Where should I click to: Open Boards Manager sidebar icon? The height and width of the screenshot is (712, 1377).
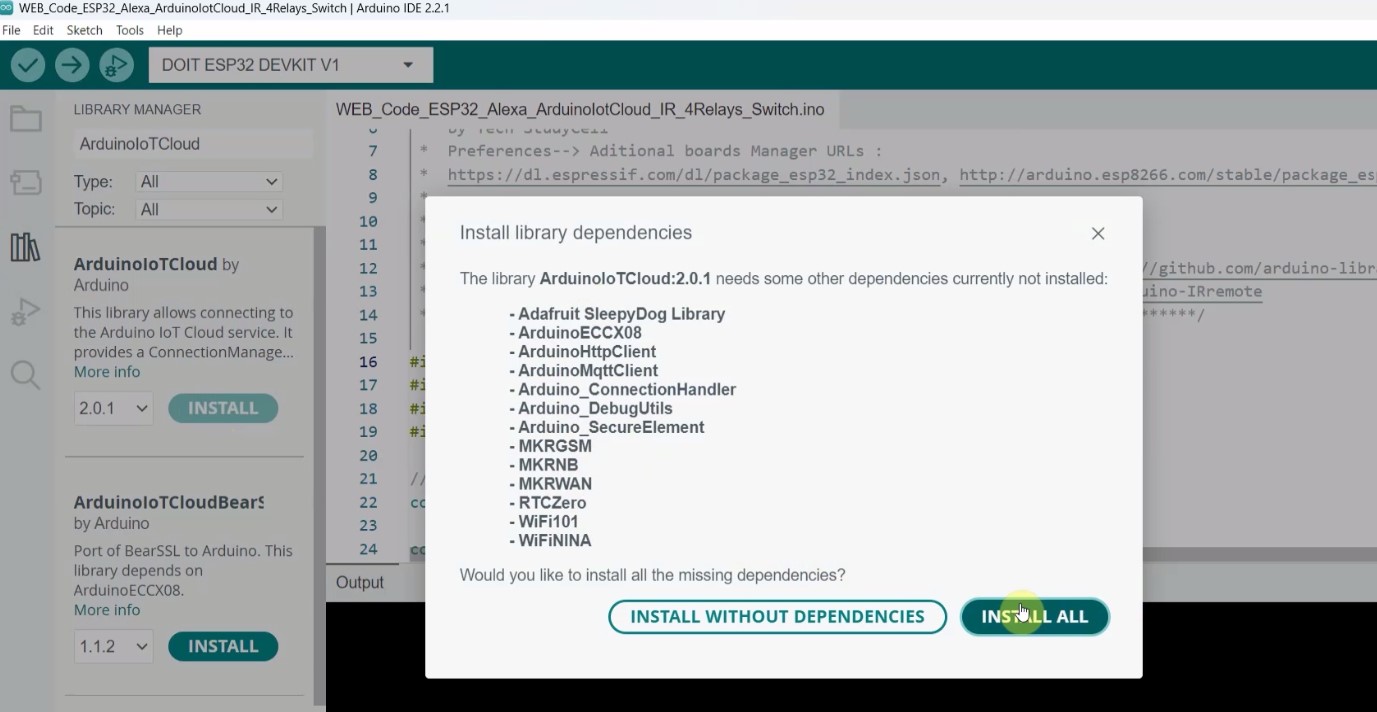25,183
